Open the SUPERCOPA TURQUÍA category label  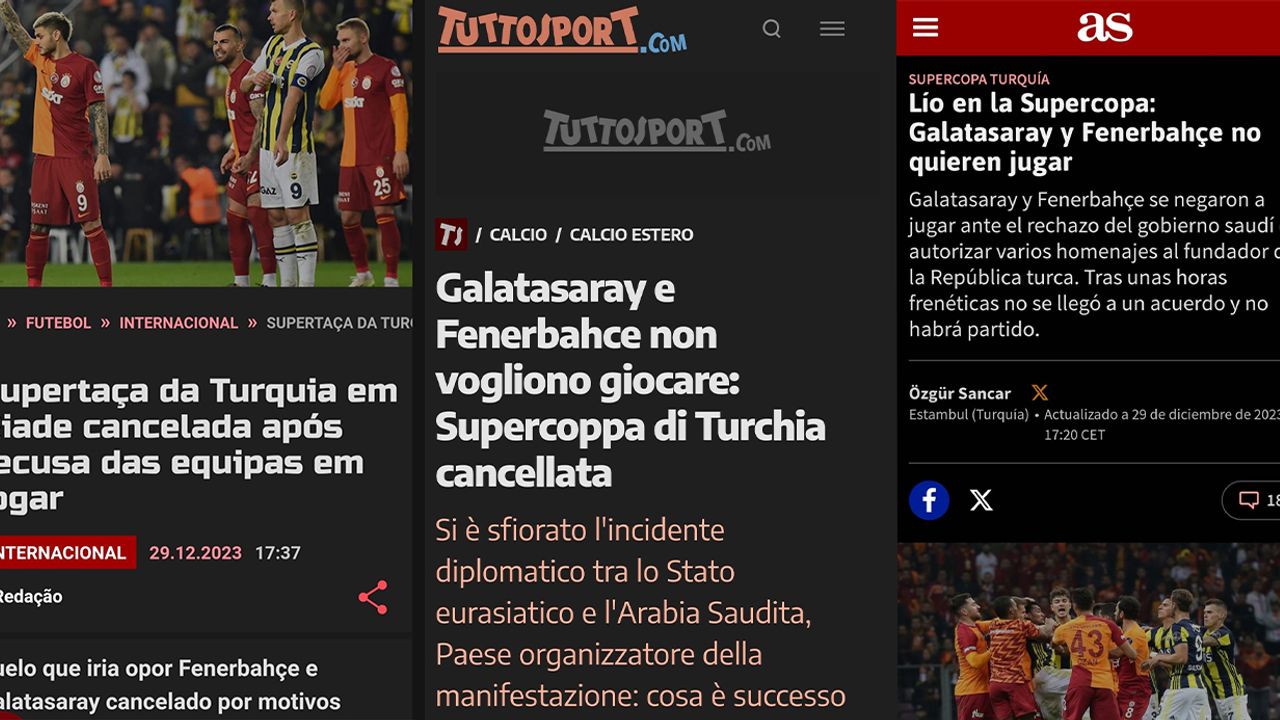(x=979, y=79)
